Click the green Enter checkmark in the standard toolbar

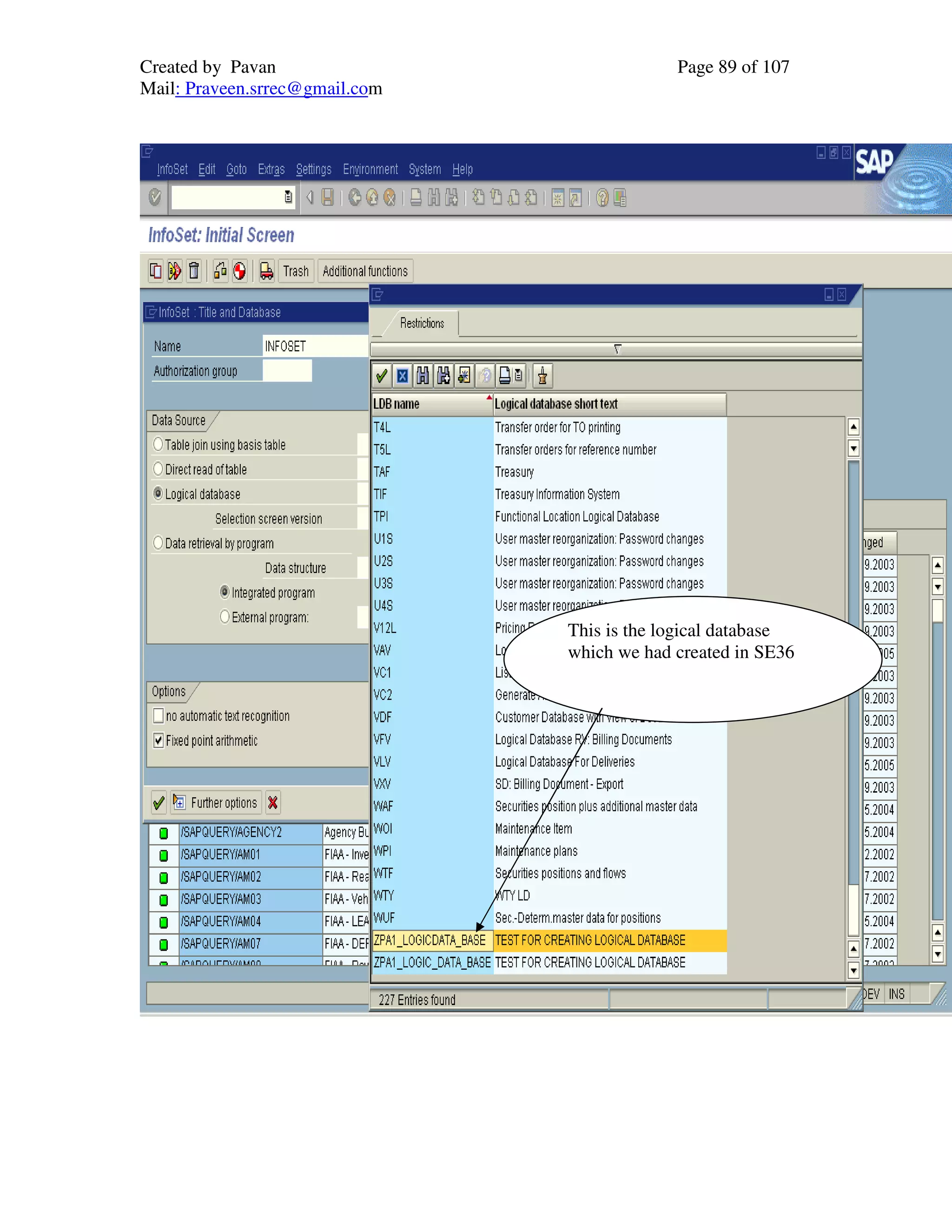[x=154, y=198]
